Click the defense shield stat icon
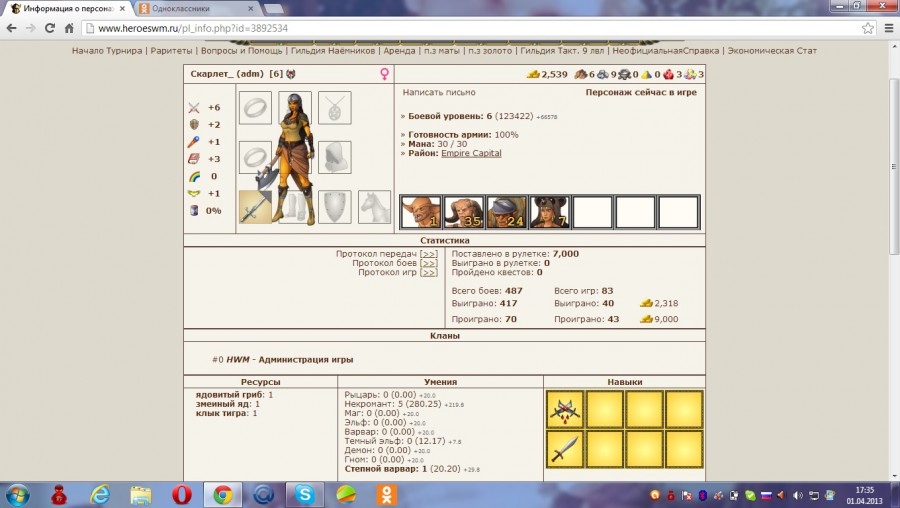The height and width of the screenshot is (508, 900). (x=194, y=125)
